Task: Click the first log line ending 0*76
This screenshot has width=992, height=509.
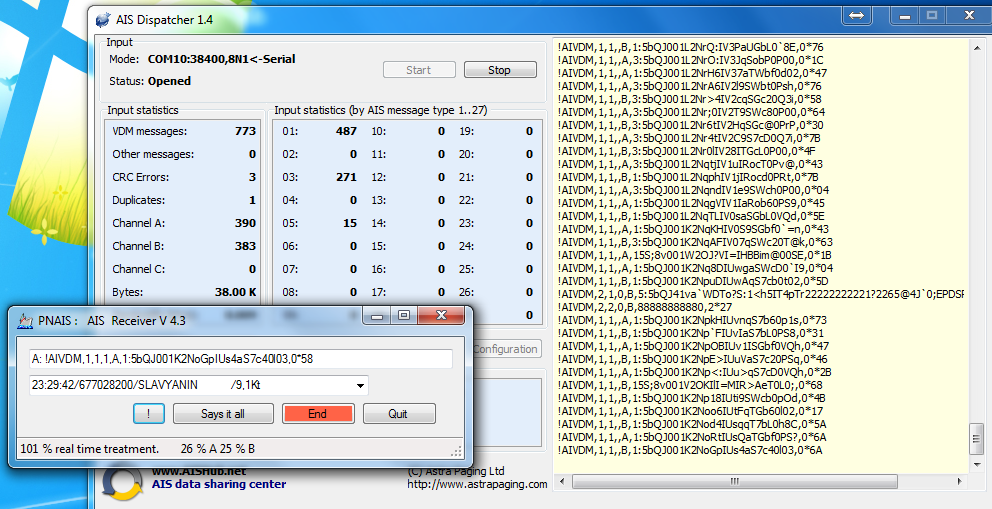Action: 690,47
